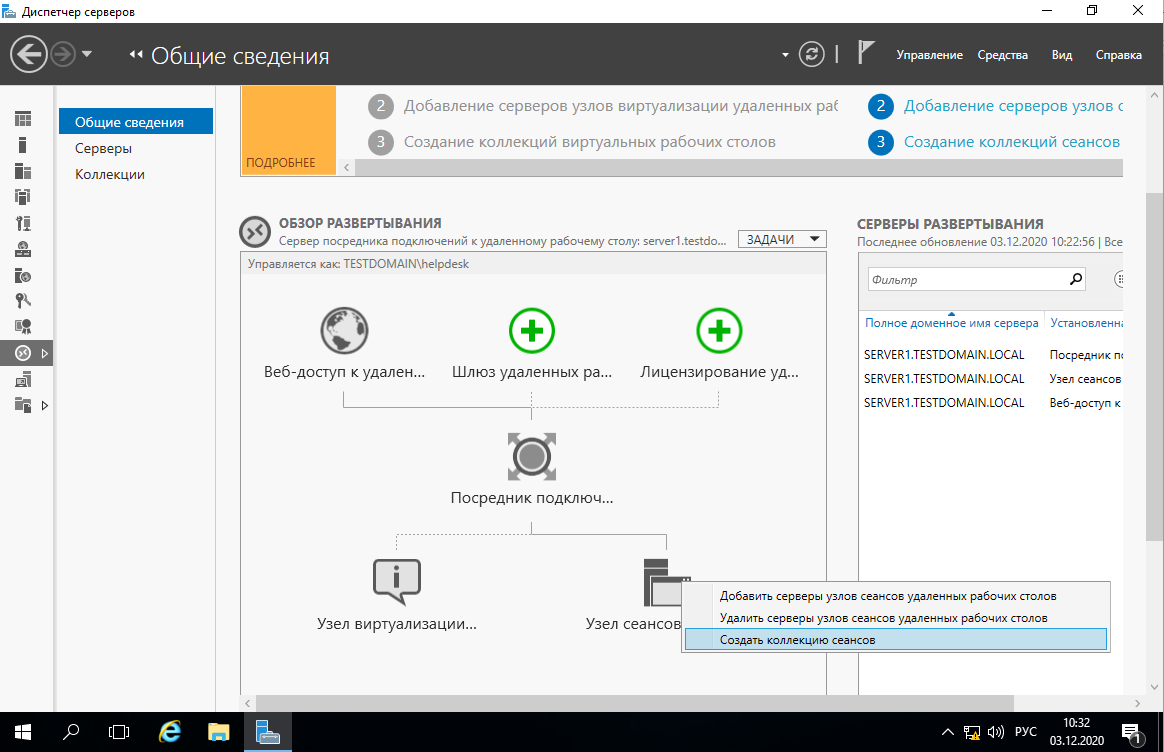
Task: Expand the navigation history dropdown arrow
Action: pyautogui.click(x=87, y=54)
